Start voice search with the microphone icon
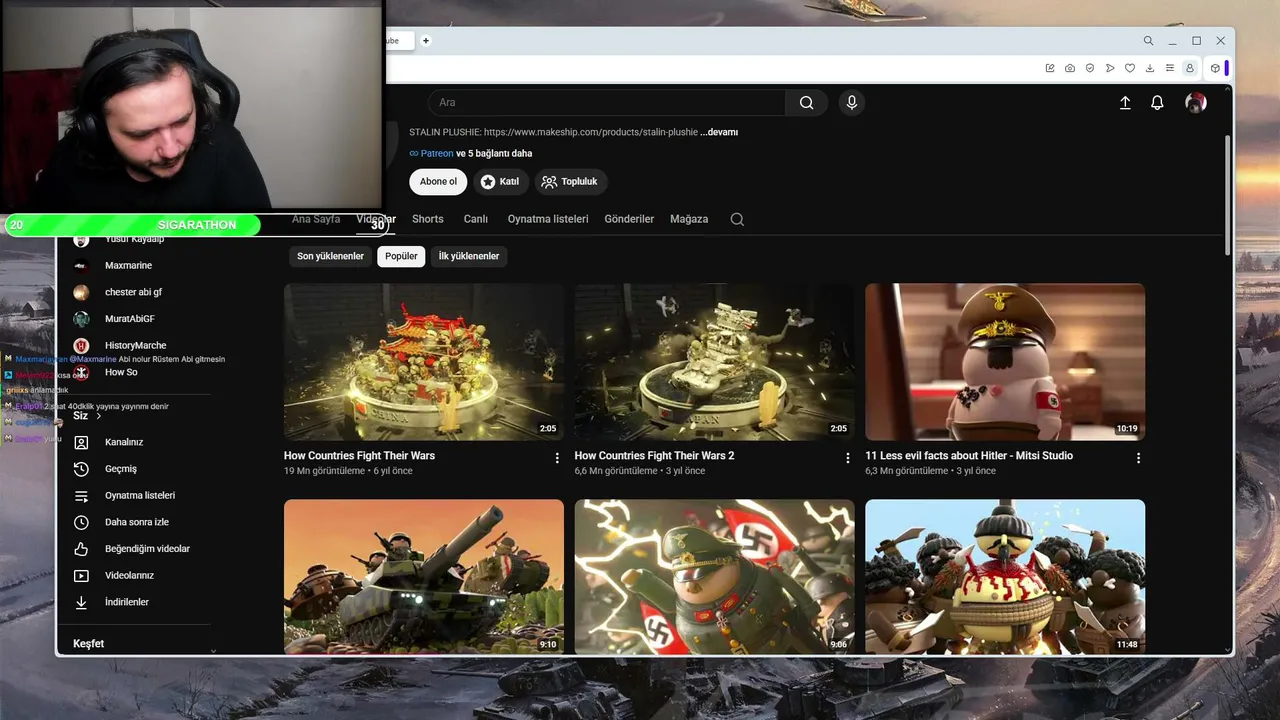Image resolution: width=1280 pixels, height=720 pixels. click(852, 102)
